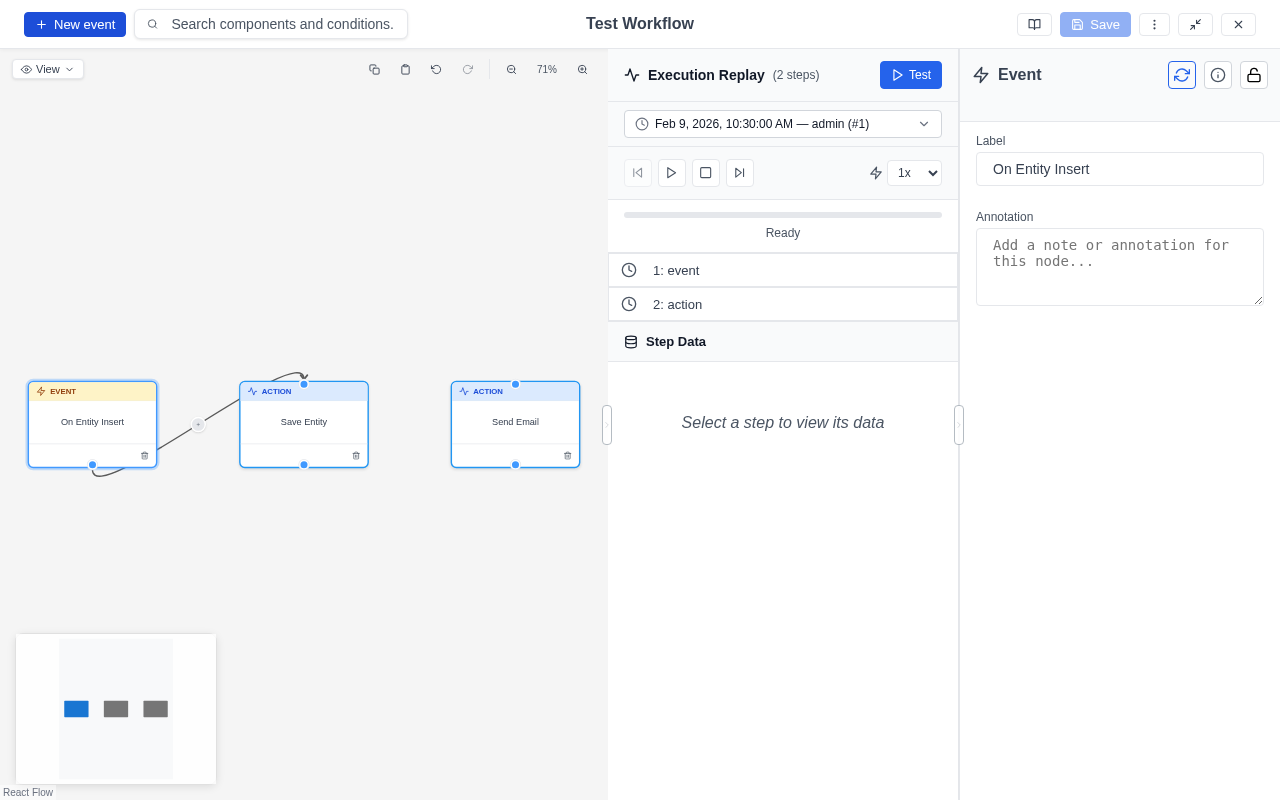Expand the execution run date dropdown
The image size is (1280, 800).
coord(782,124)
